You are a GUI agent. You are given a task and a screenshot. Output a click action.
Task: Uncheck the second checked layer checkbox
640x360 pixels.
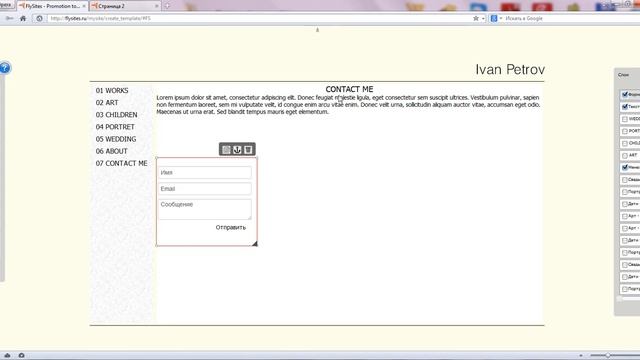pos(625,107)
